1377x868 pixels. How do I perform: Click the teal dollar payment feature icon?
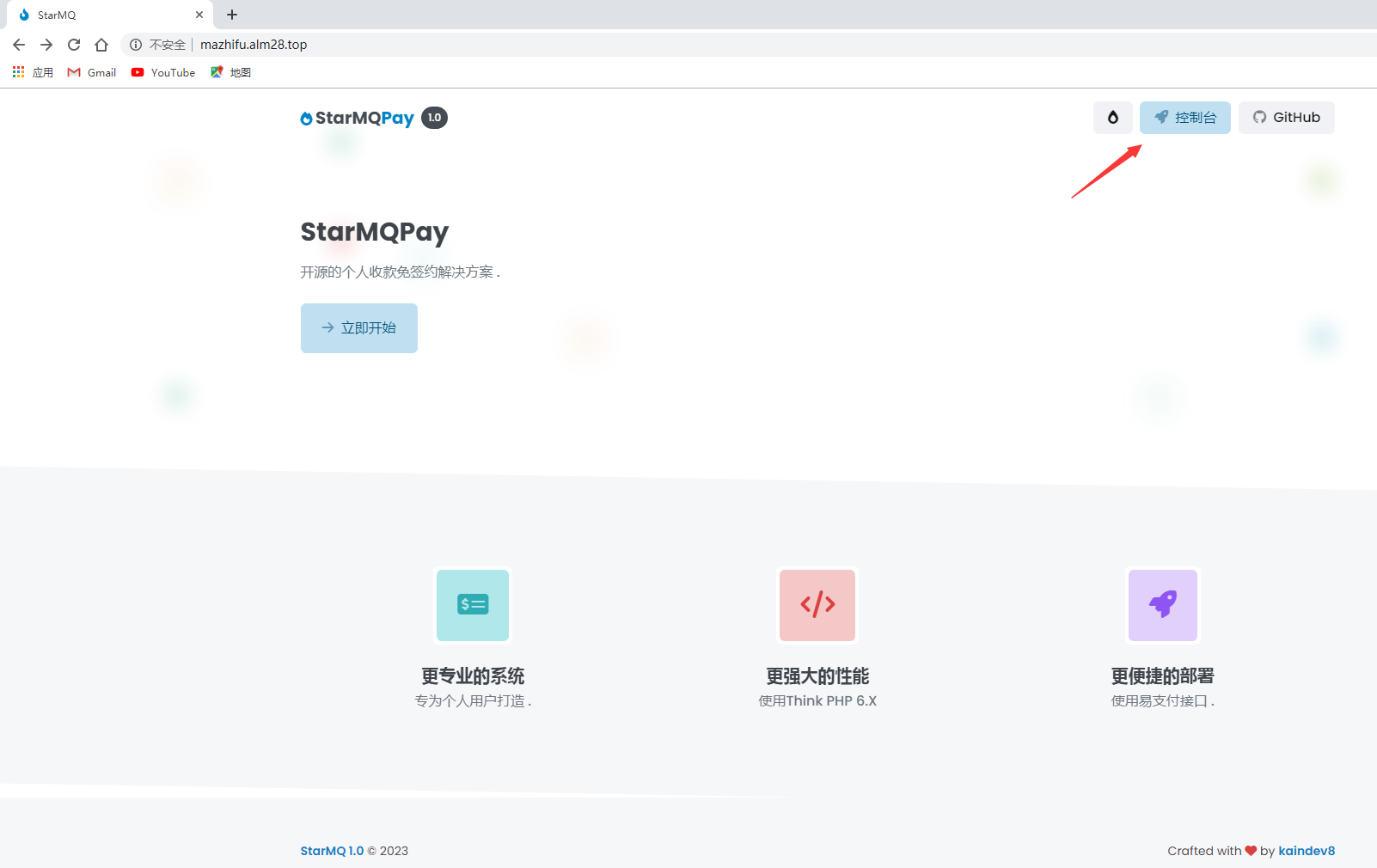pyautogui.click(x=473, y=605)
